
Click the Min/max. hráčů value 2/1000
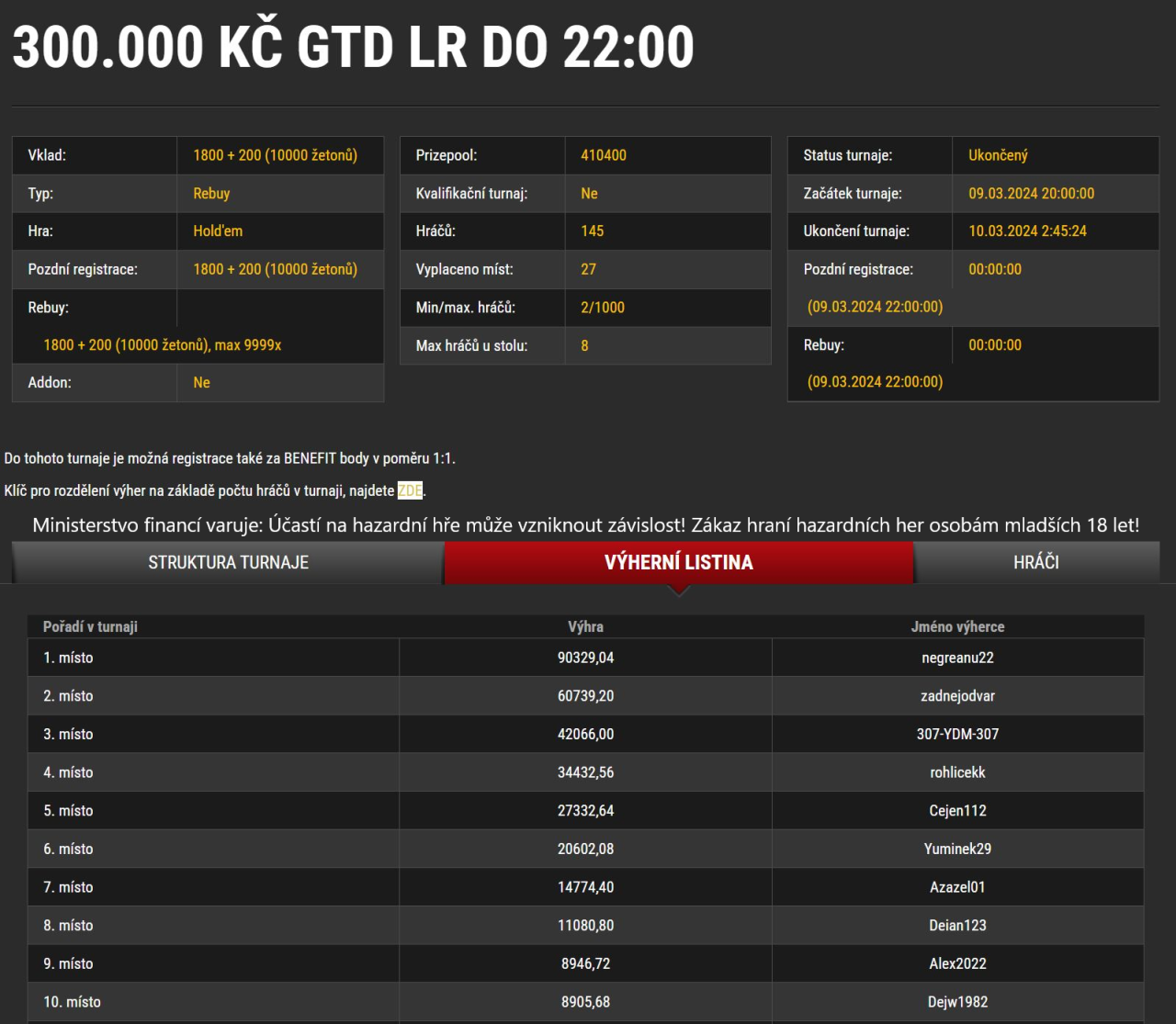[x=603, y=308]
